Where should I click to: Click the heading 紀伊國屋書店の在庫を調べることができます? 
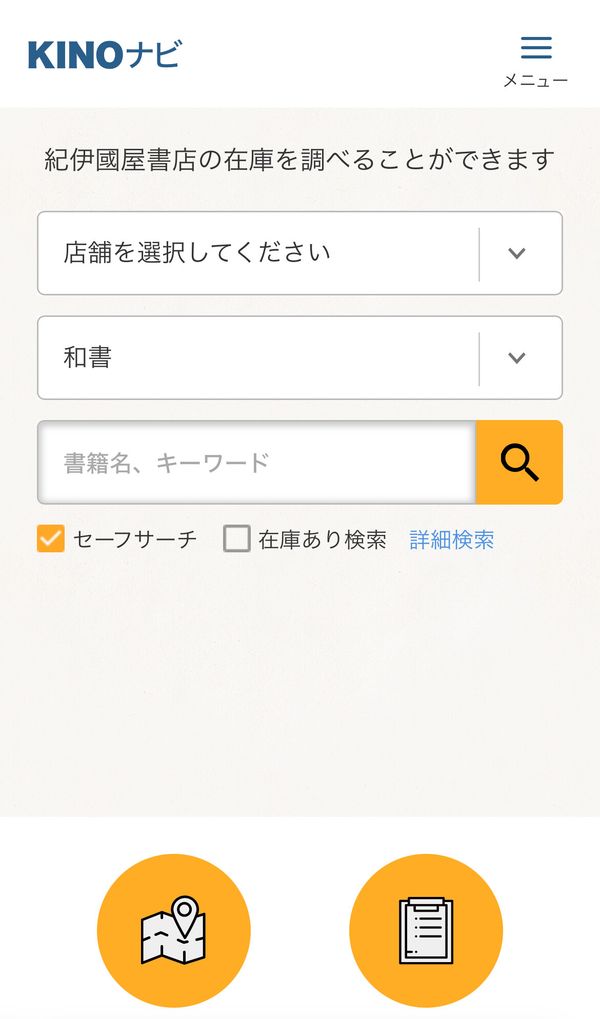(300, 159)
